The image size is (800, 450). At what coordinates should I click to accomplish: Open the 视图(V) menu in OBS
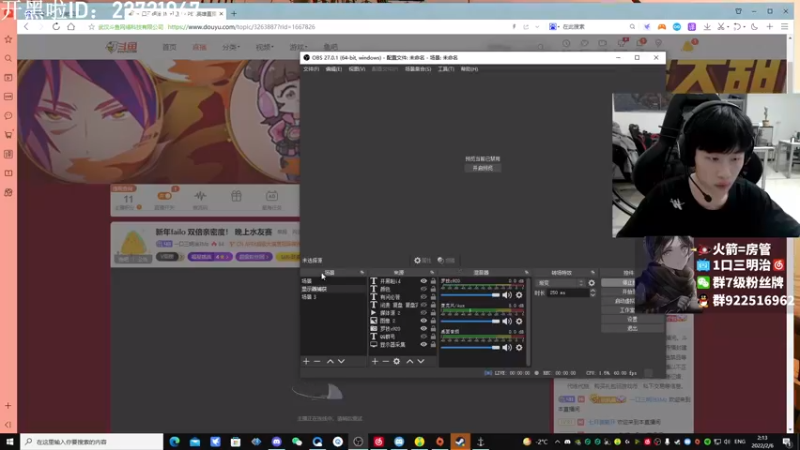tap(357, 69)
